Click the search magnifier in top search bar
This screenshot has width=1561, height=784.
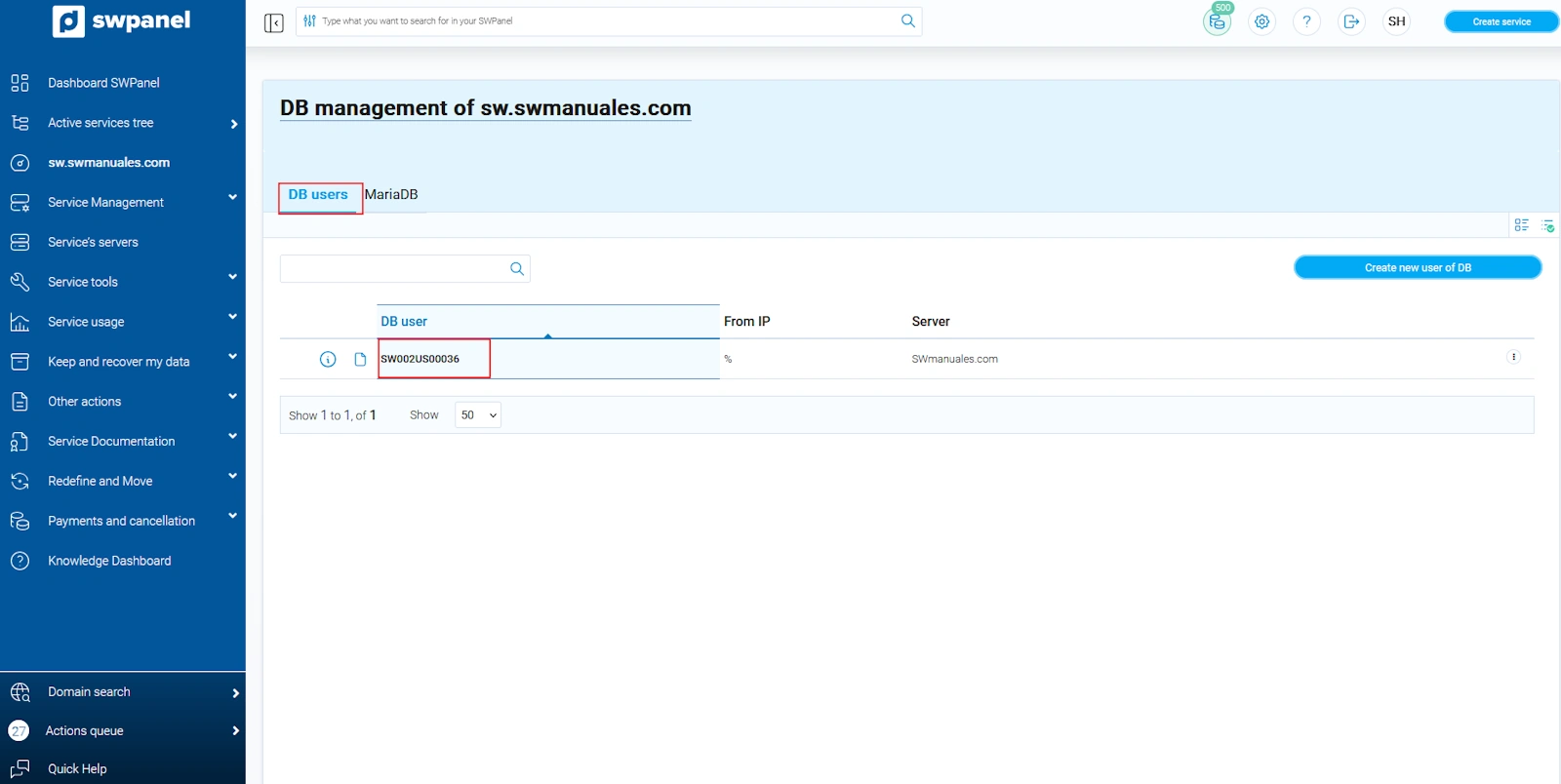pyautogui.click(x=907, y=20)
